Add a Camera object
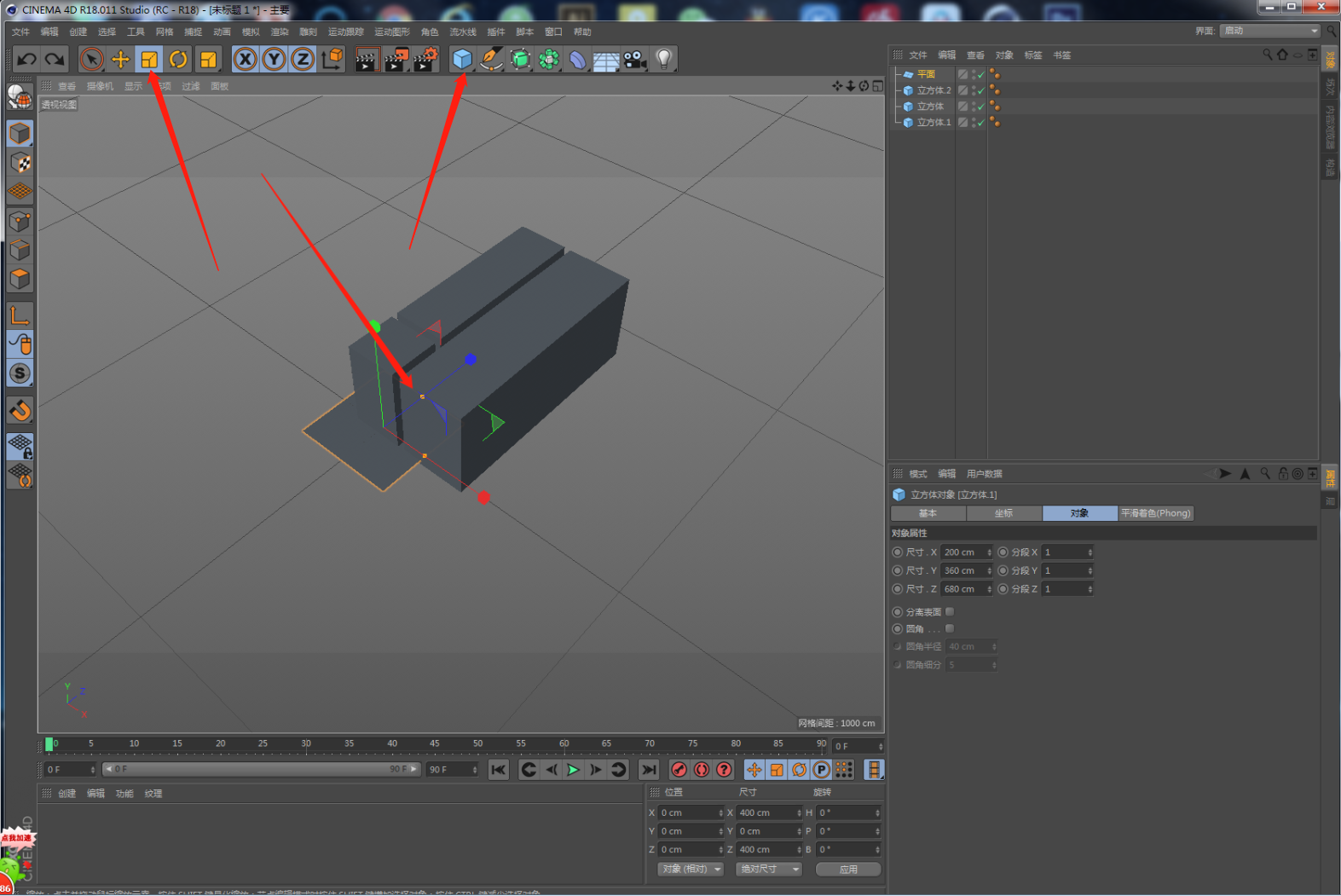1341x896 pixels. tap(635, 59)
